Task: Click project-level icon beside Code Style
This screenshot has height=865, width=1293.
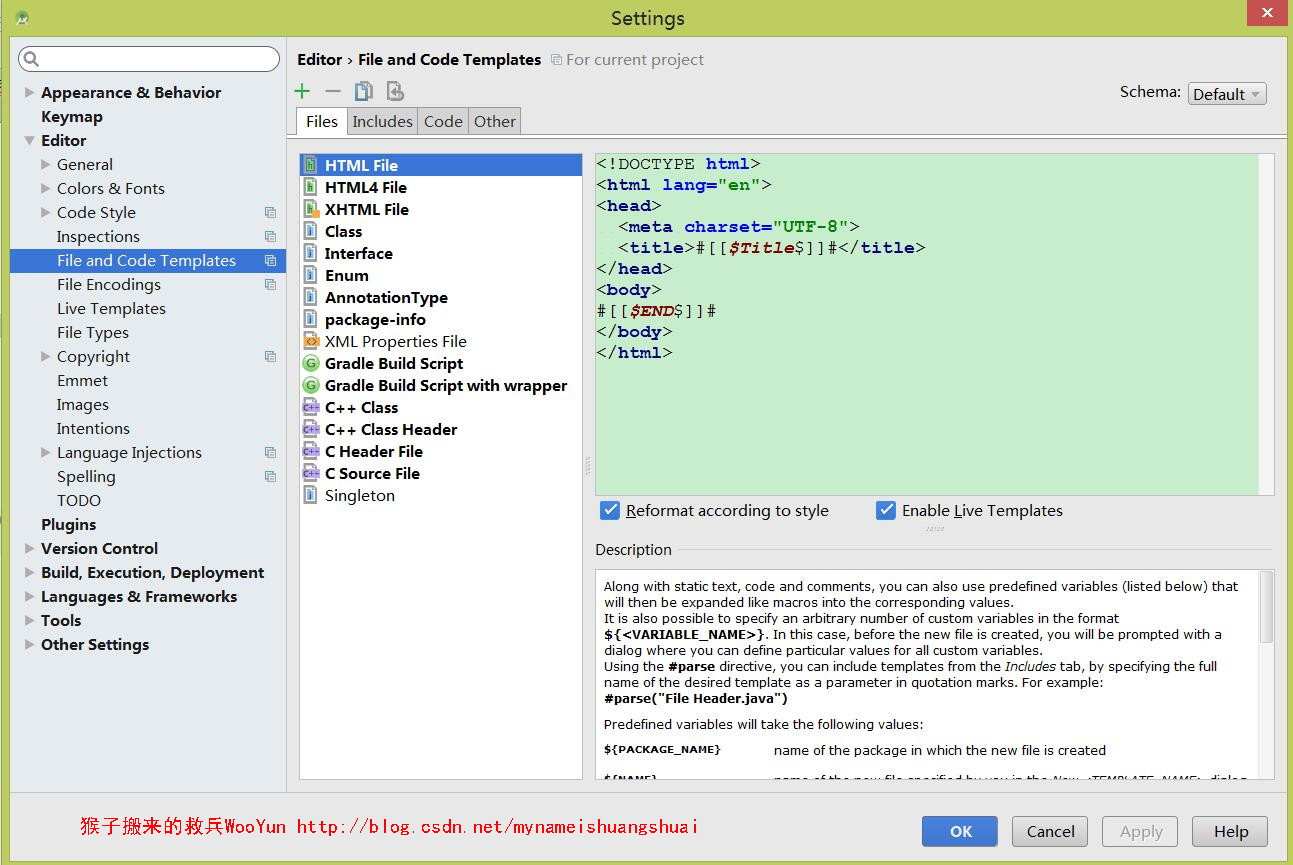Action: pos(270,213)
